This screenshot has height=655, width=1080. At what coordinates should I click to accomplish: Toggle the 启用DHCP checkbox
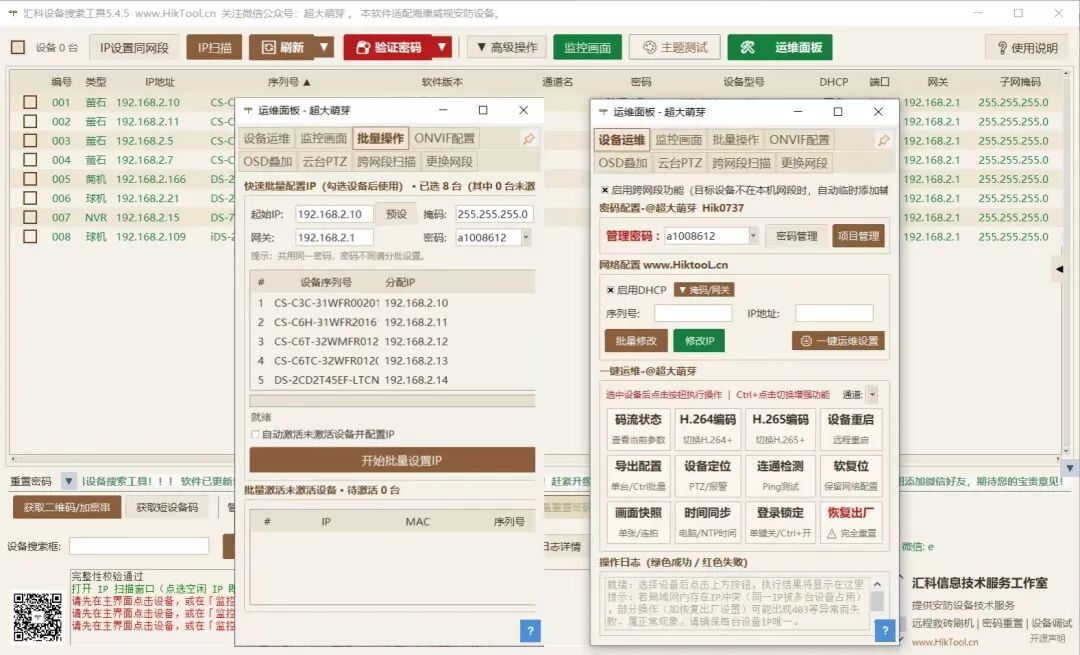pyautogui.click(x=610, y=290)
